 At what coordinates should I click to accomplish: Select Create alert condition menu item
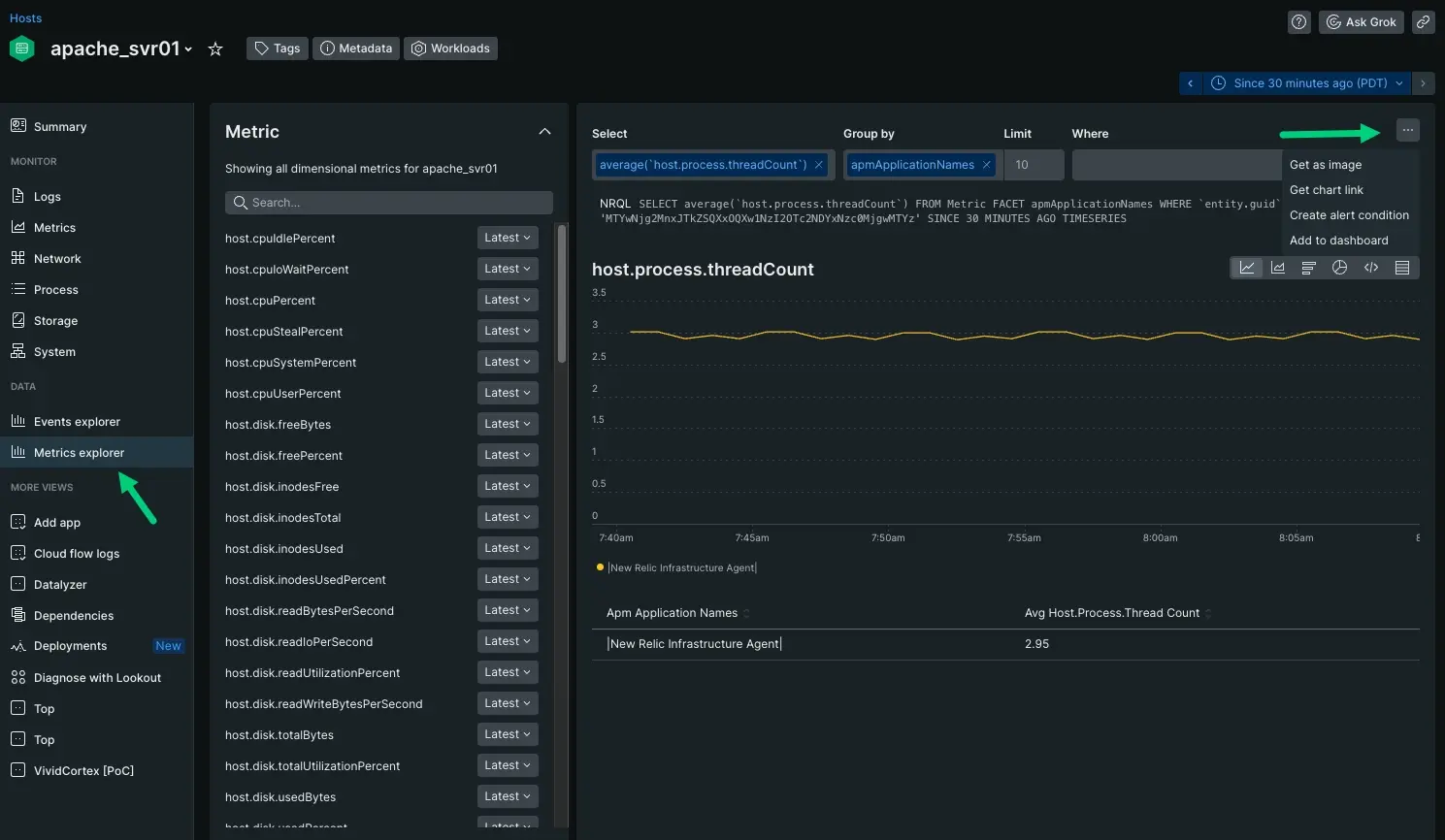click(1348, 215)
